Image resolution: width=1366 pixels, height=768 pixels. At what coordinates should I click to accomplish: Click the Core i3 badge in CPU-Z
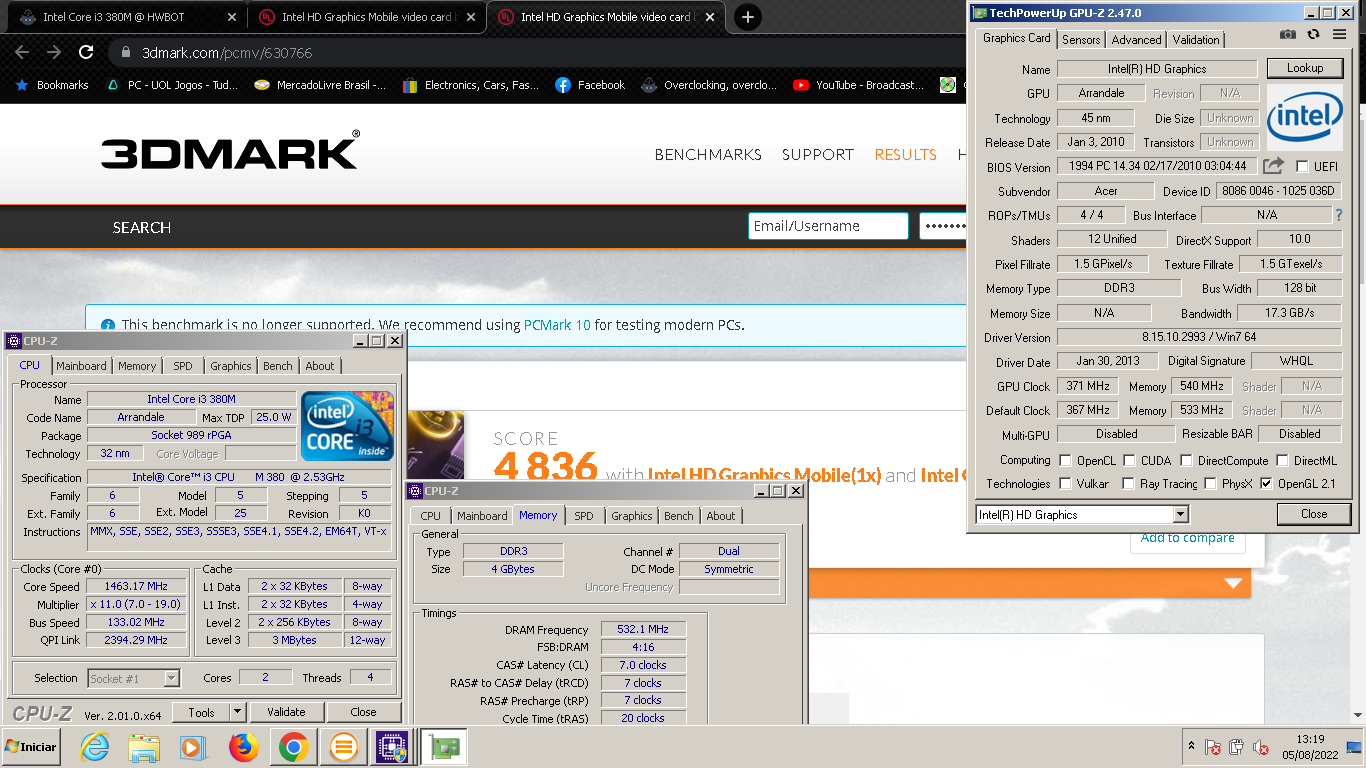click(347, 426)
